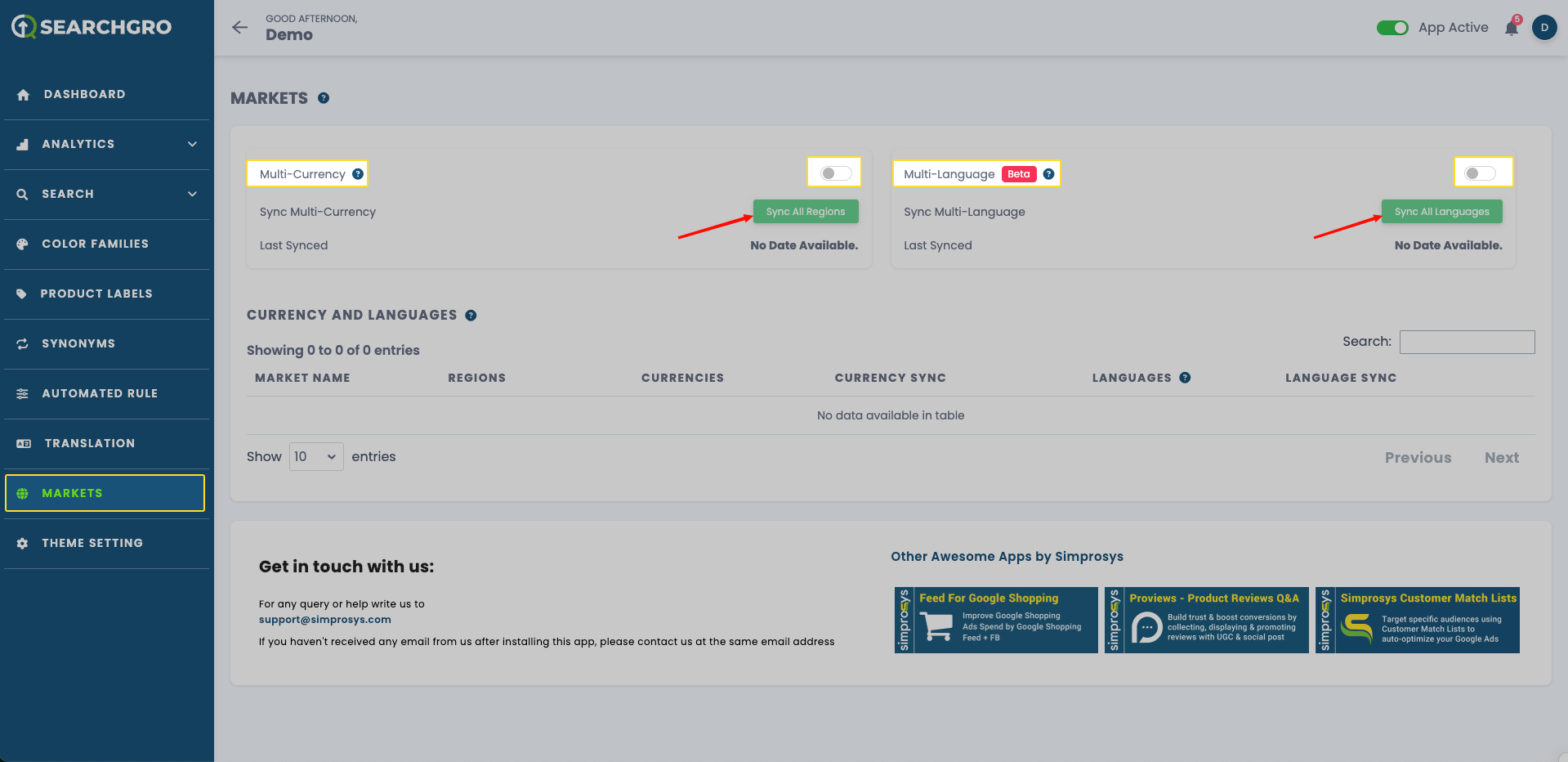The width and height of the screenshot is (1568, 762).
Task: Click 'Showing 0 to 0 of 0 entries' text
Action: coord(333,350)
